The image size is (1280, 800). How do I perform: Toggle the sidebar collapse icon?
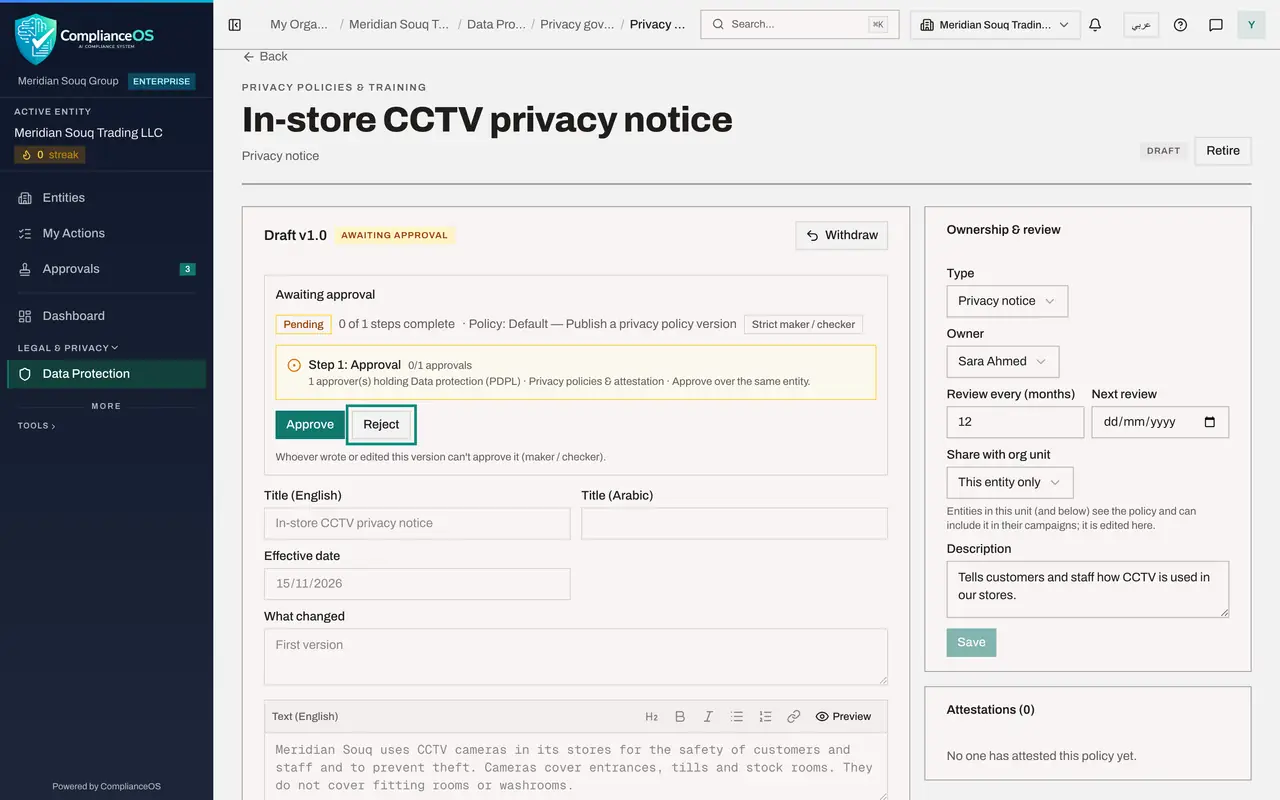235,25
